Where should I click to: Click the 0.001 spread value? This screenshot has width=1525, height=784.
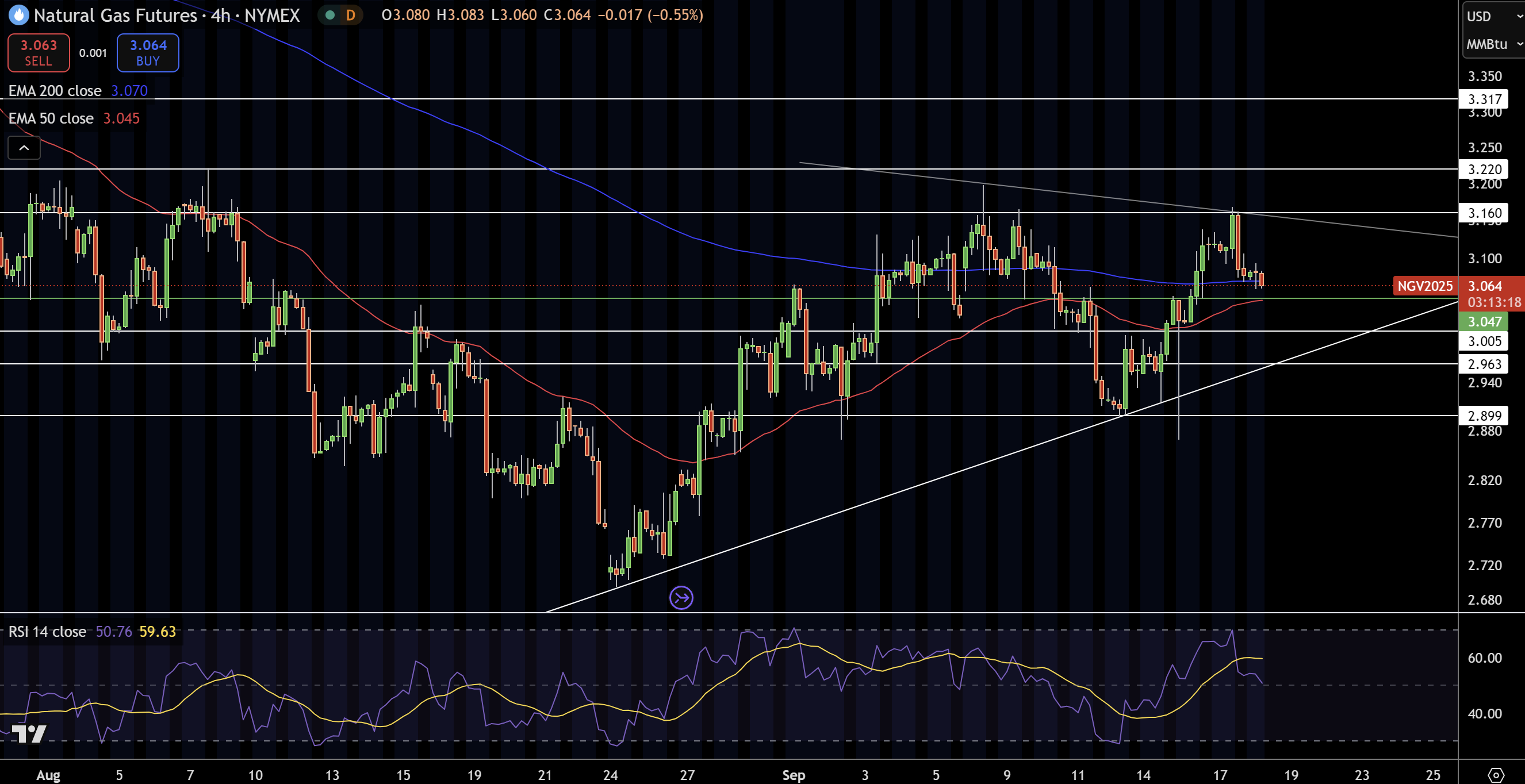point(93,53)
